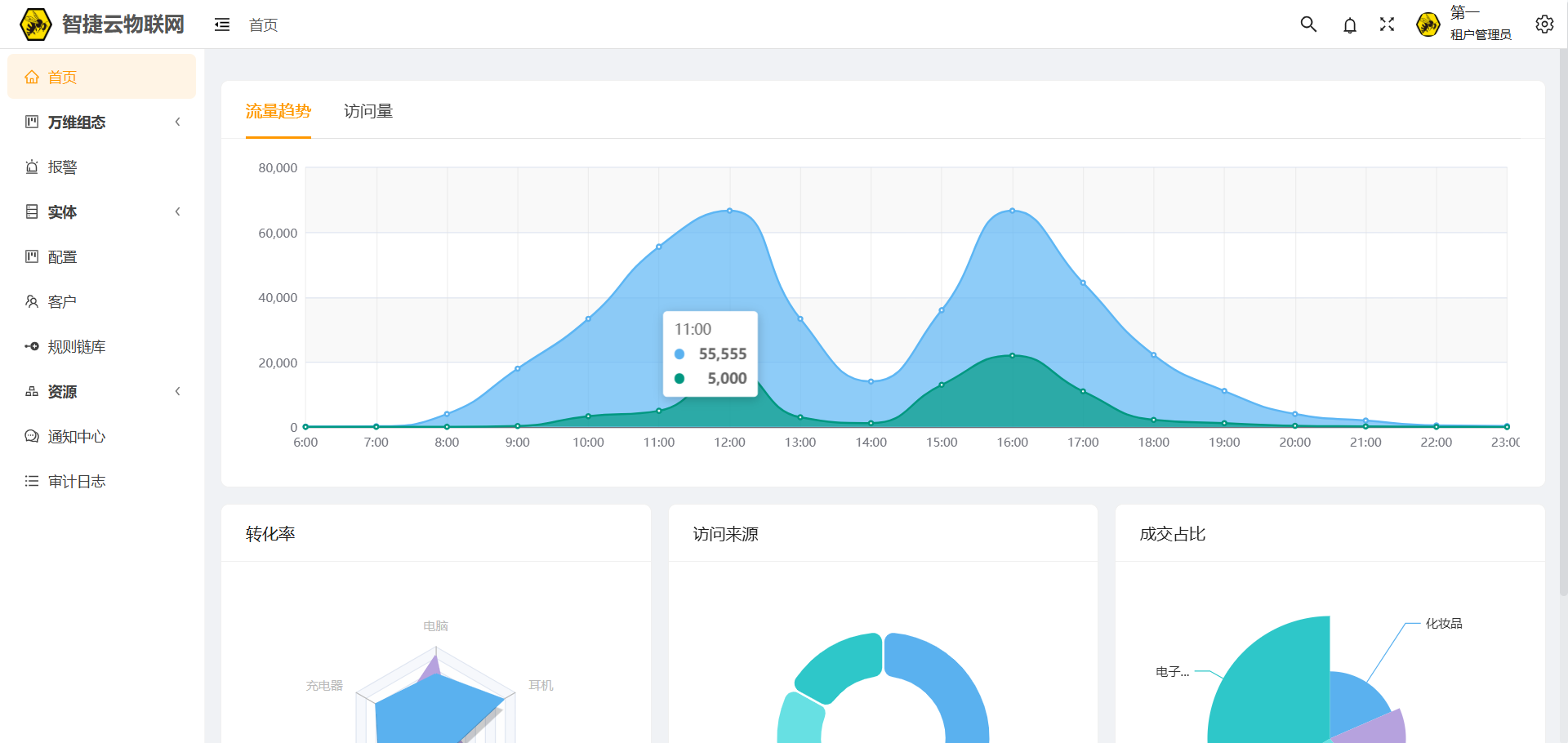Viewport: 1568px width, 743px height.
Task: Open the settings gear icon
Action: (1543, 24)
